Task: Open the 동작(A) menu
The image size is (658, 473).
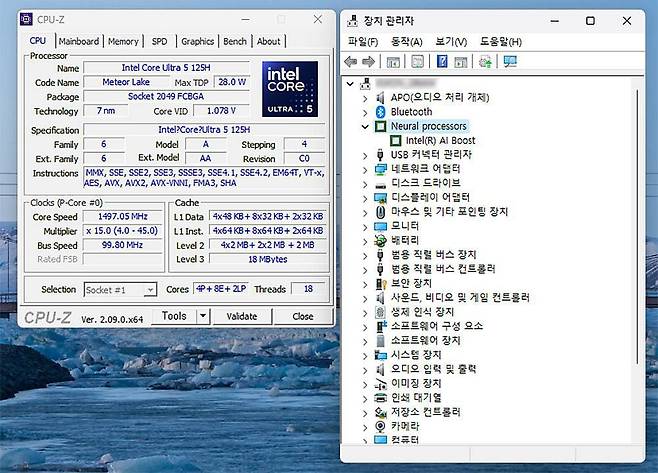Action: pos(407,42)
